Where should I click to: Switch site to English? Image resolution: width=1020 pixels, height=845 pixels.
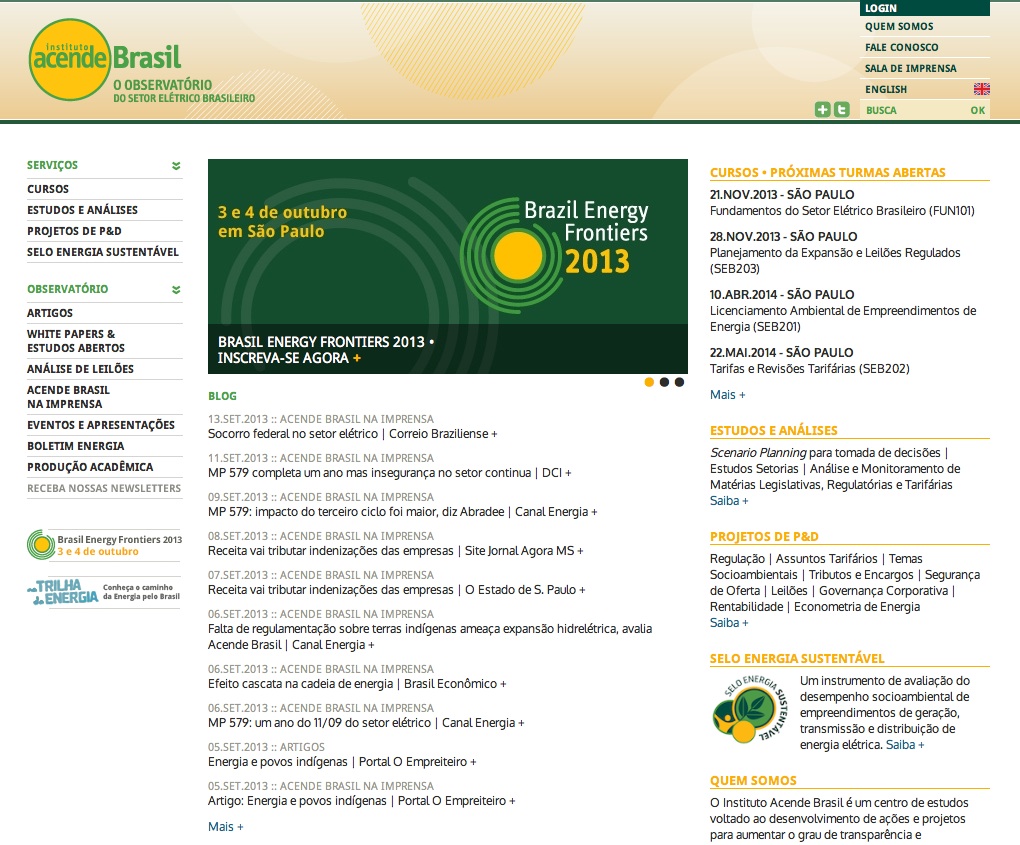coord(885,89)
